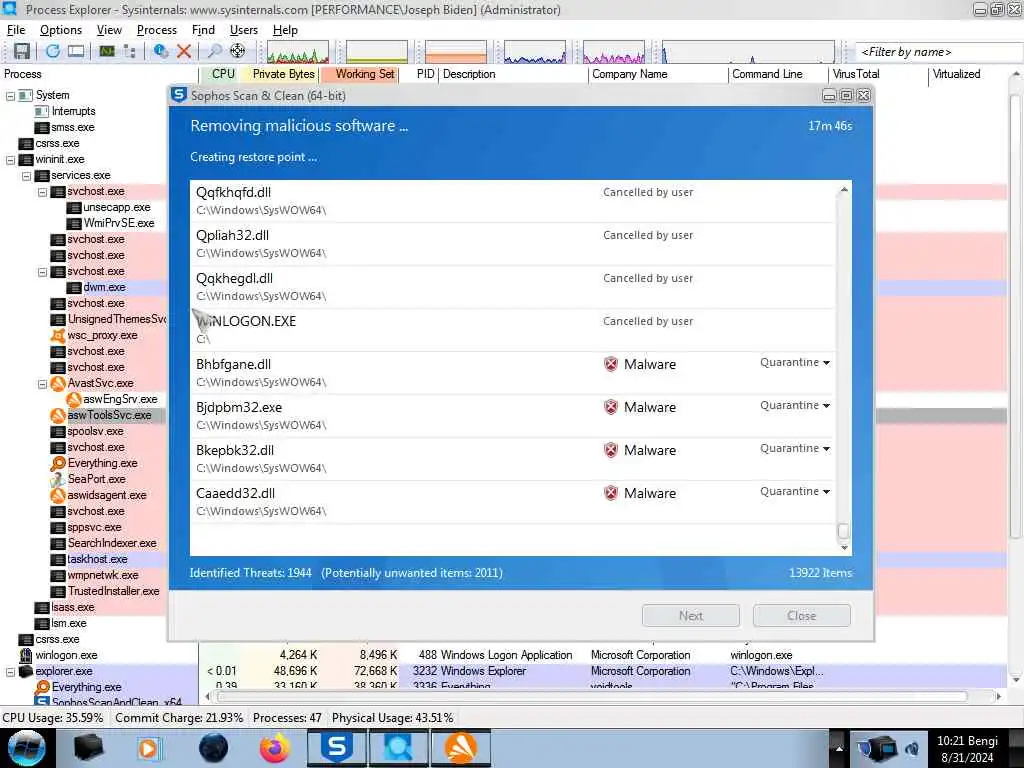The image size is (1024, 768).
Task: Click the Next button in Sophos dialog
Action: click(691, 616)
